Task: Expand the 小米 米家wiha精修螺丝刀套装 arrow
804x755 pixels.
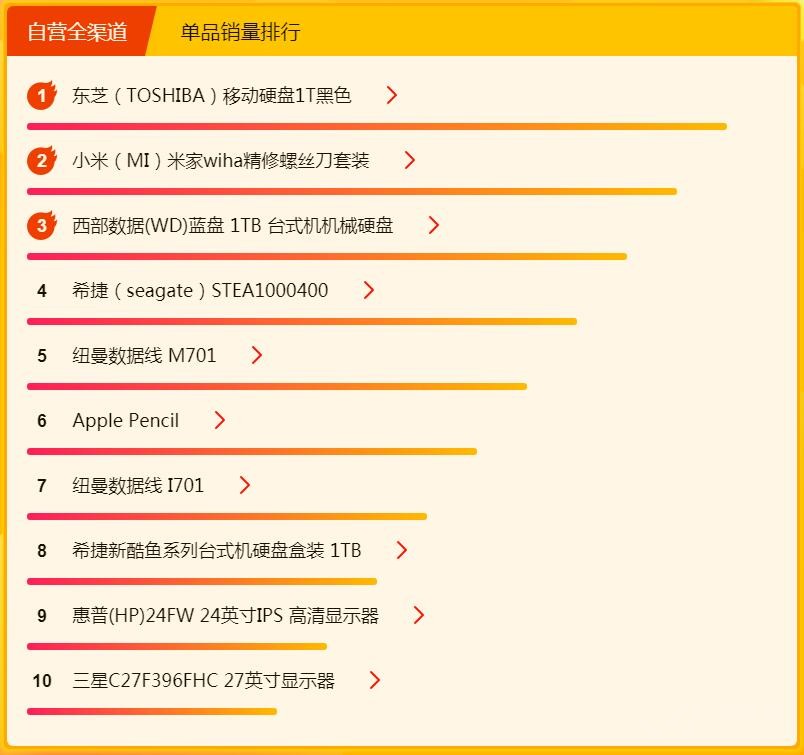Action: pos(409,160)
